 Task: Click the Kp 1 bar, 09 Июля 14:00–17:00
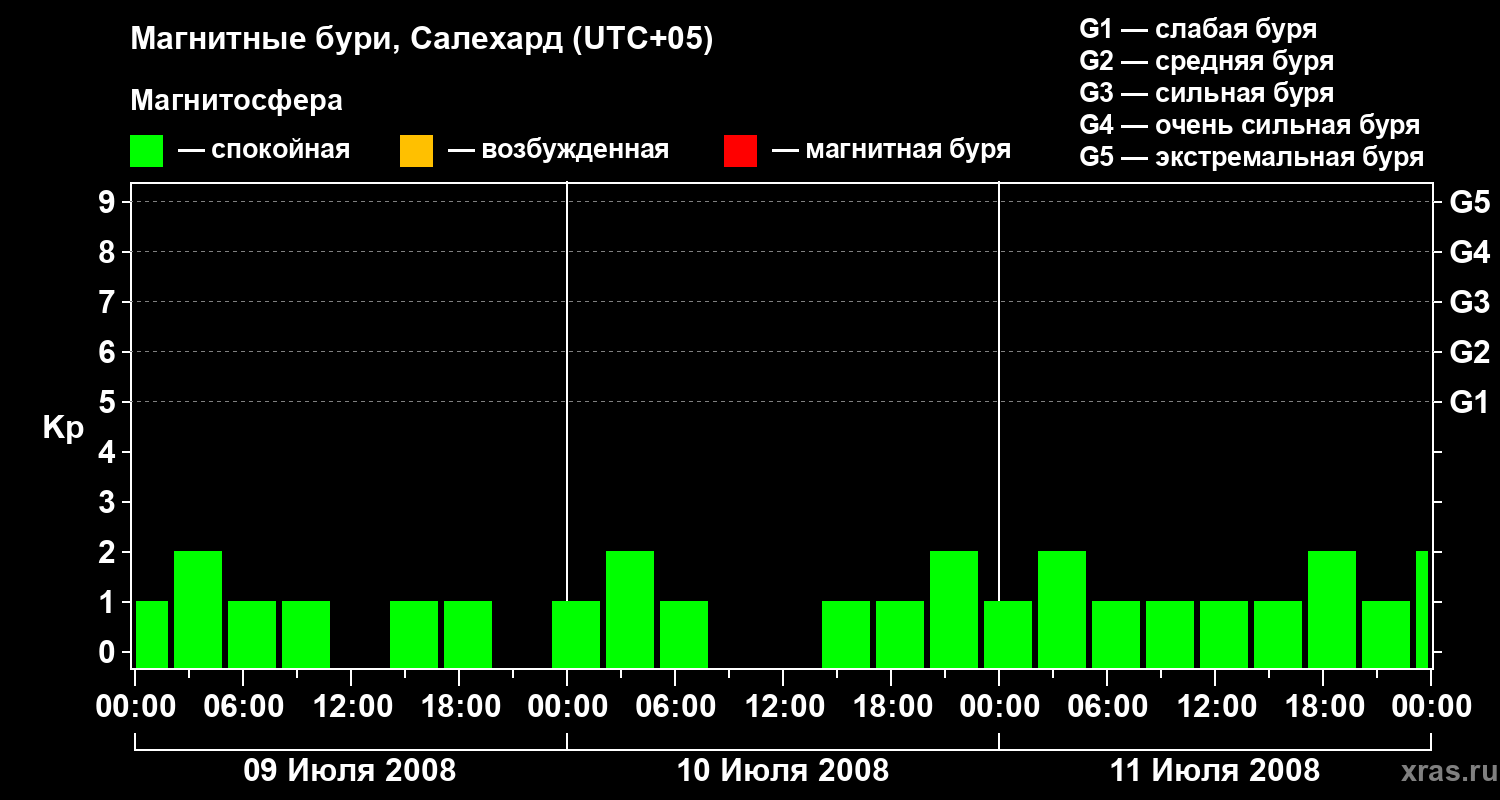pos(414,634)
